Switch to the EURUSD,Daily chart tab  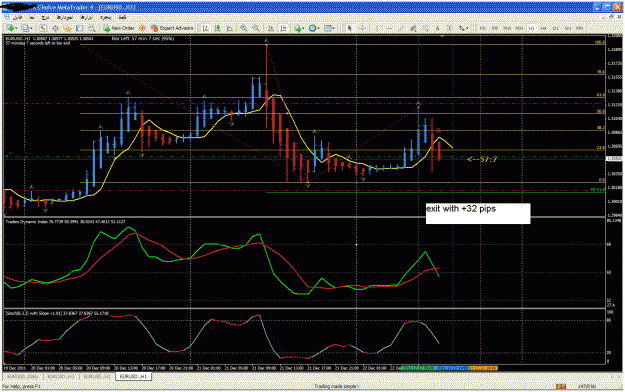pos(23,376)
